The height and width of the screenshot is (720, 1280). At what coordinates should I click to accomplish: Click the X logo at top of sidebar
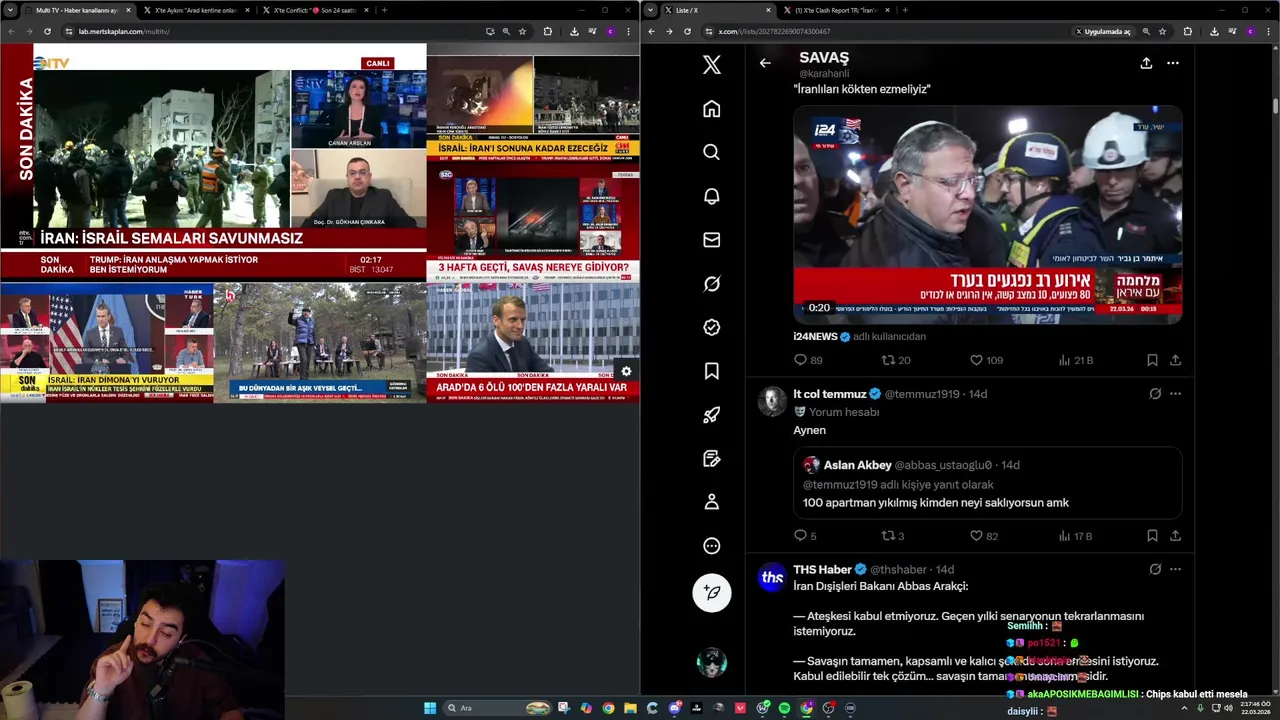[x=711, y=65]
